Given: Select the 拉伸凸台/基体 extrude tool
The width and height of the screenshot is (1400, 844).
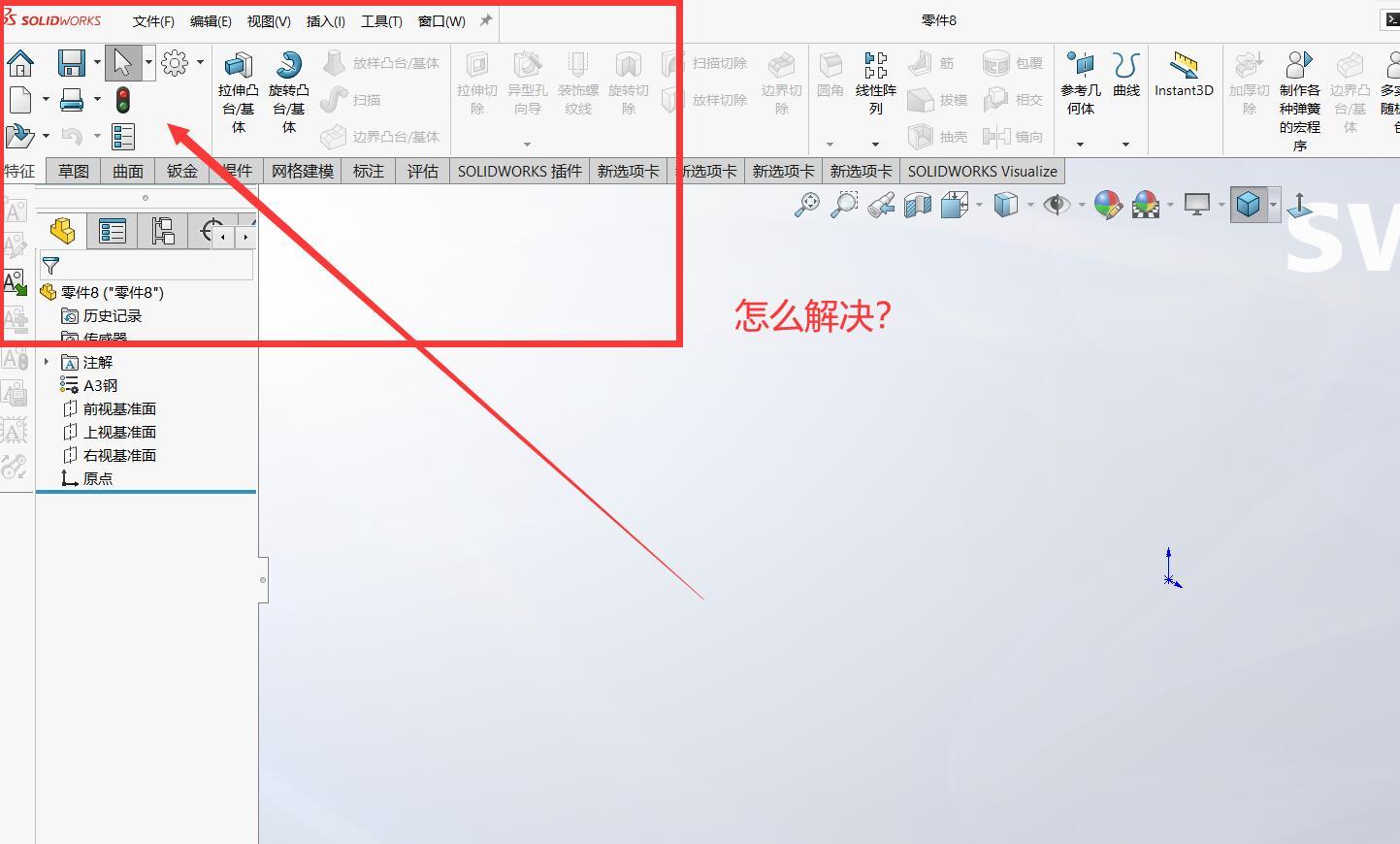Looking at the screenshot, I should [238, 85].
